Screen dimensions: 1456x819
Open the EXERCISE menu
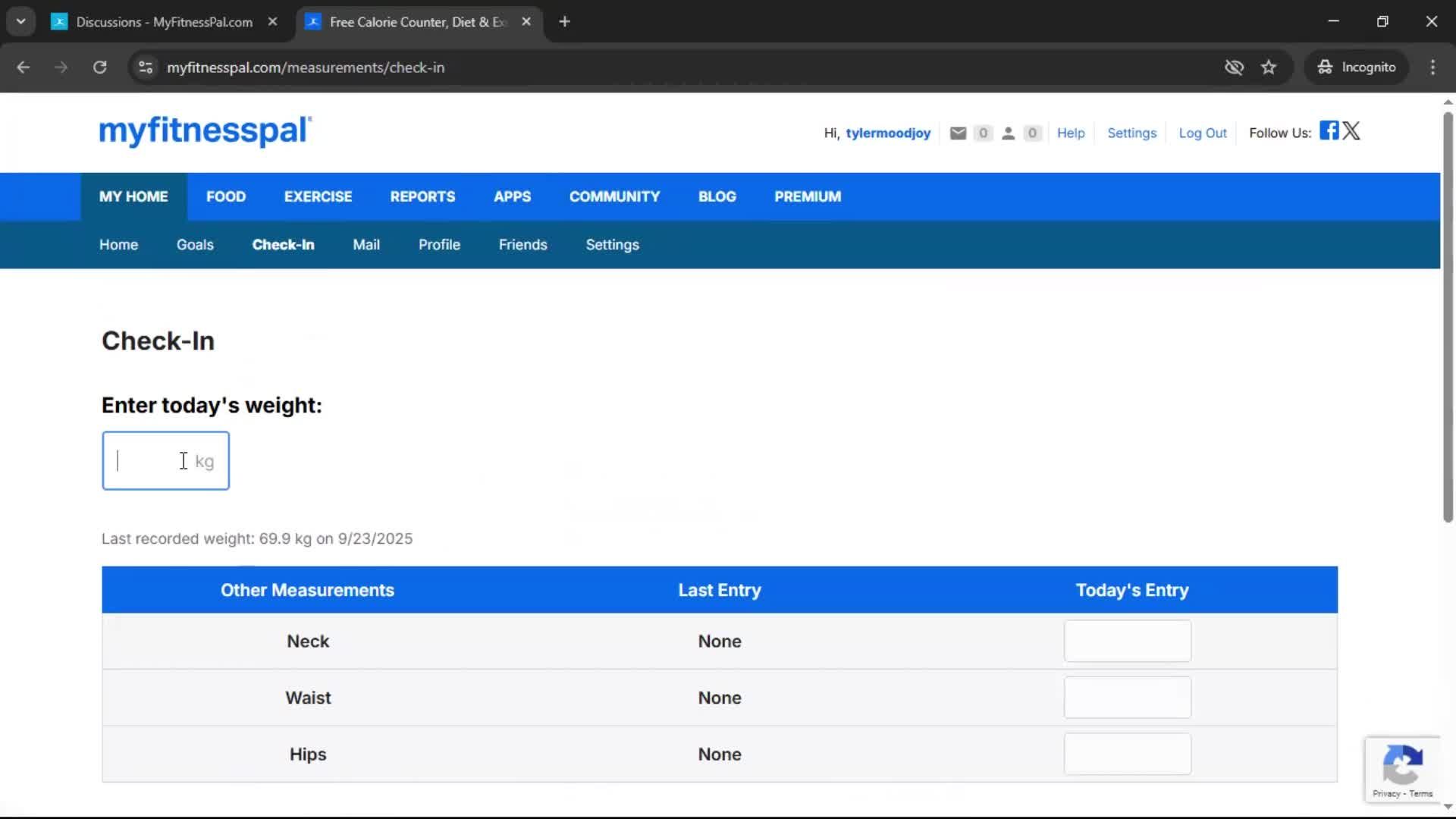pos(318,196)
